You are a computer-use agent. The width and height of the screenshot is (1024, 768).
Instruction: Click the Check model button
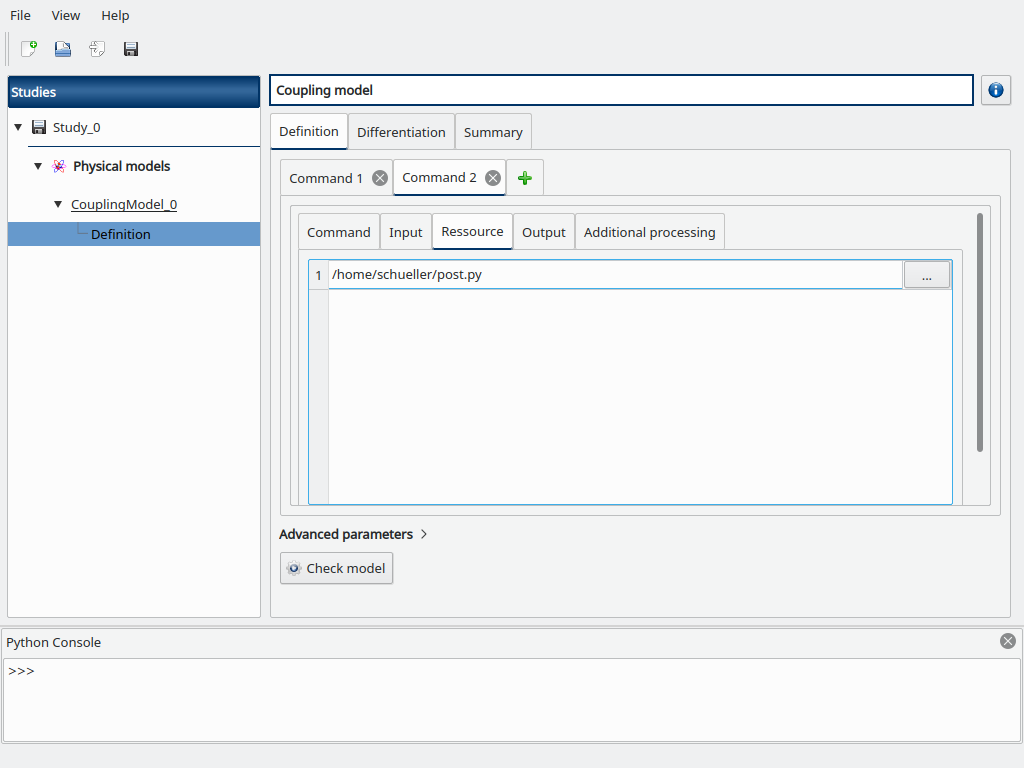coord(336,568)
